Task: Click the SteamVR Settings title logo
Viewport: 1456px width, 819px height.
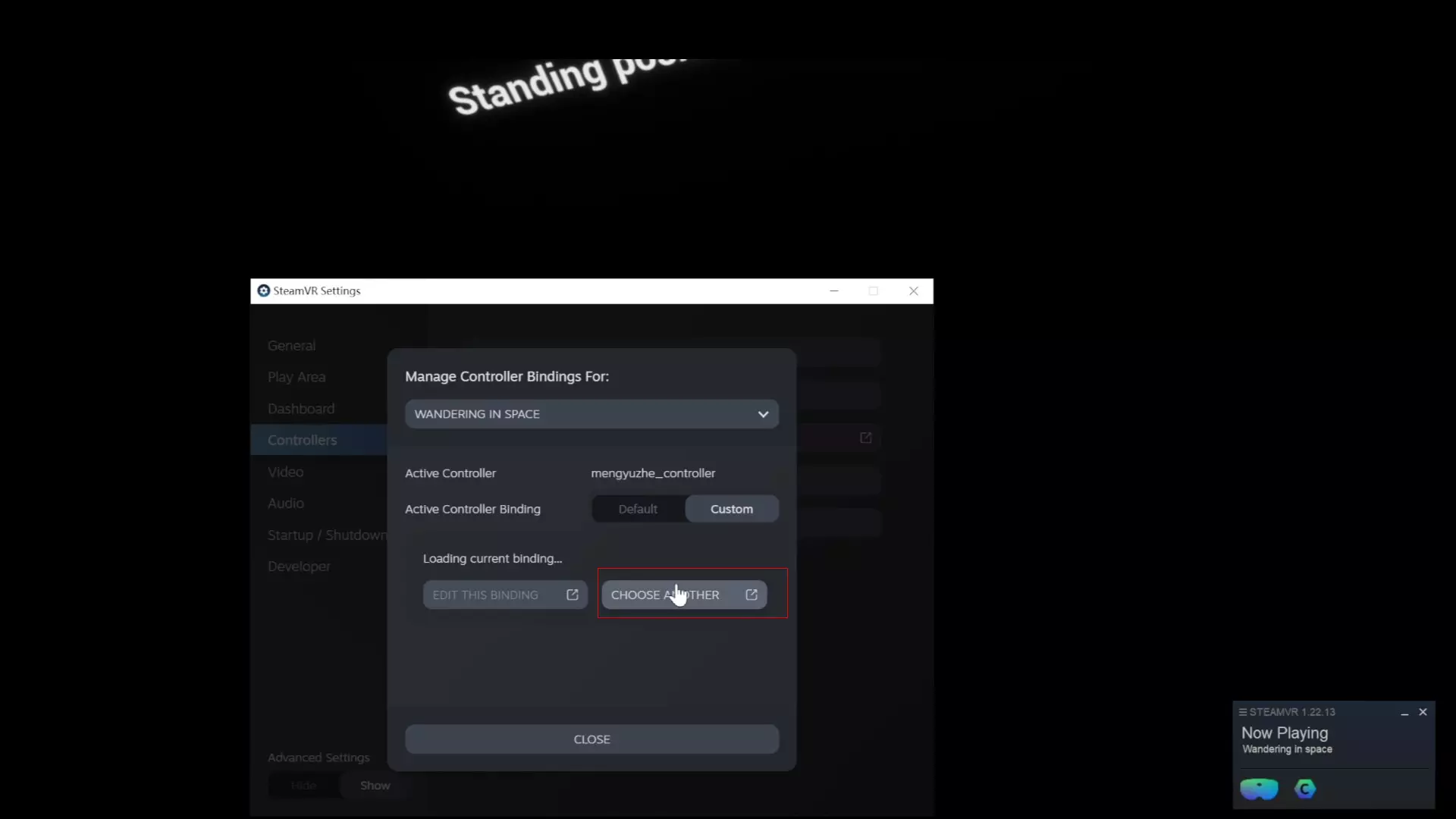Action: point(264,291)
